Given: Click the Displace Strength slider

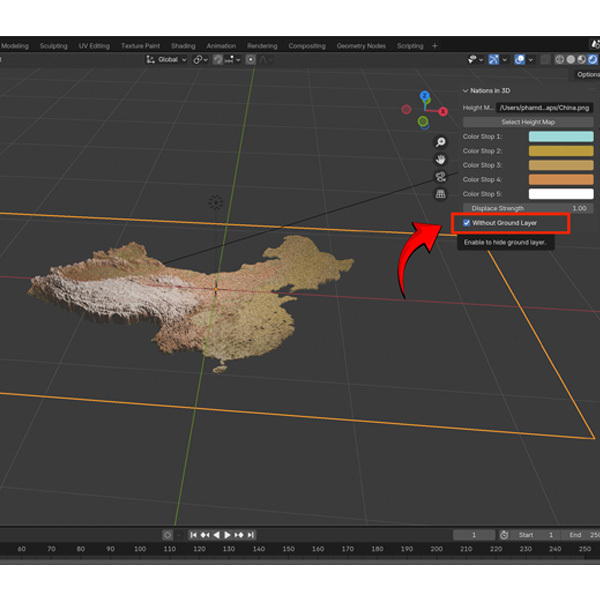Looking at the screenshot, I should [x=528, y=208].
